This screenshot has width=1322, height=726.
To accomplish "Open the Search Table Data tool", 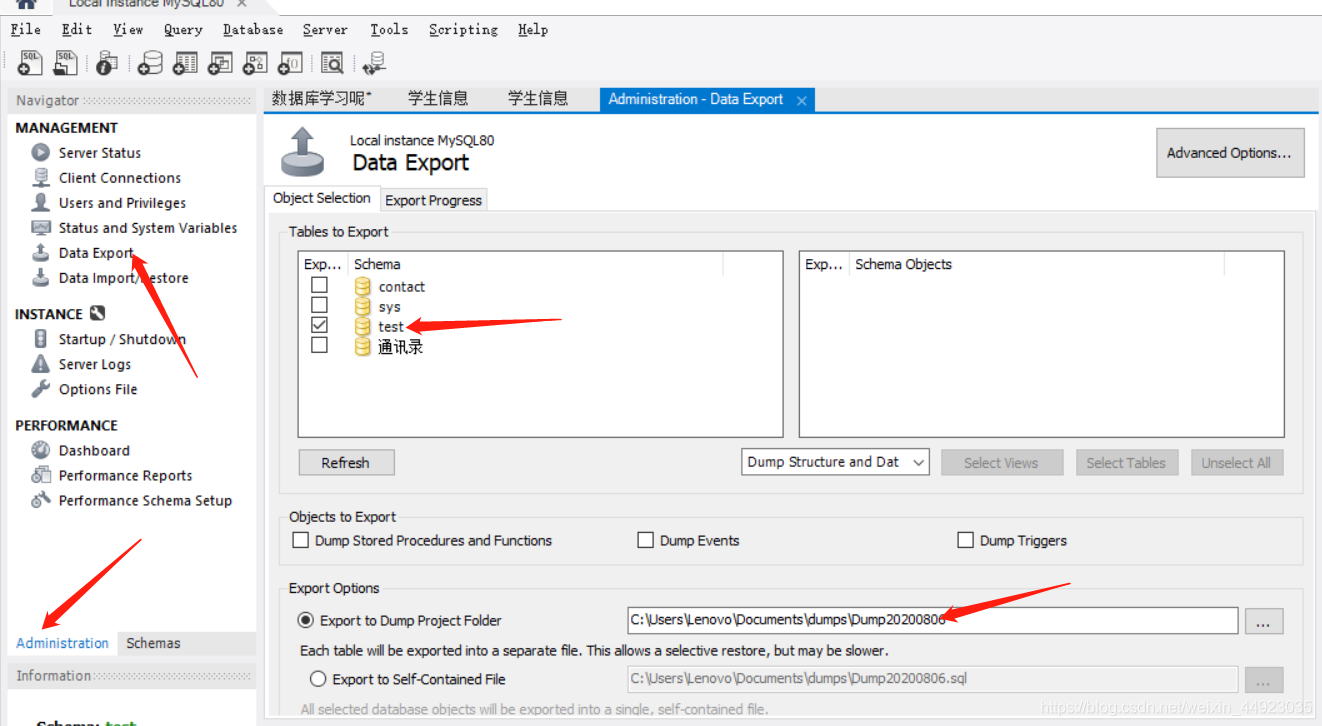I will pos(331,62).
